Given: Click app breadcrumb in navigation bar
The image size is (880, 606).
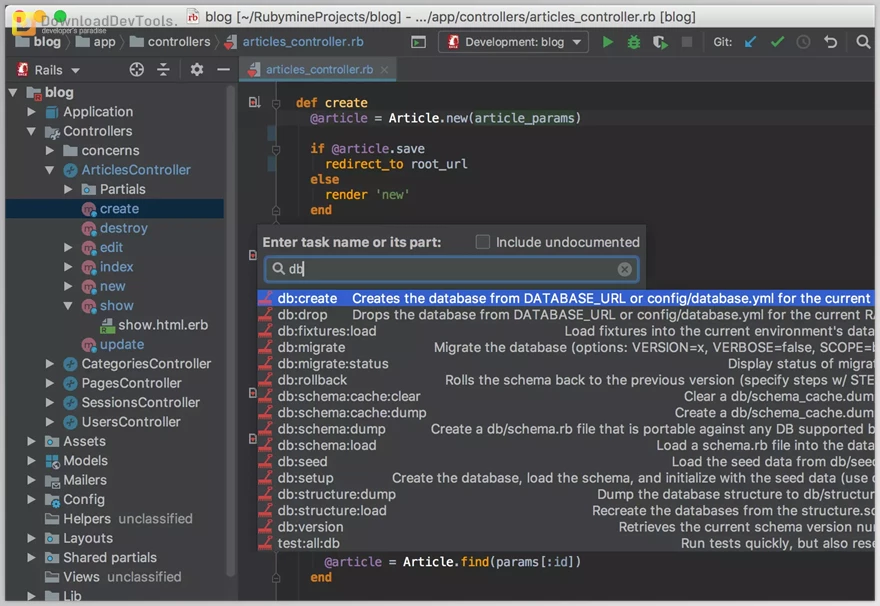Looking at the screenshot, I should (x=95, y=42).
